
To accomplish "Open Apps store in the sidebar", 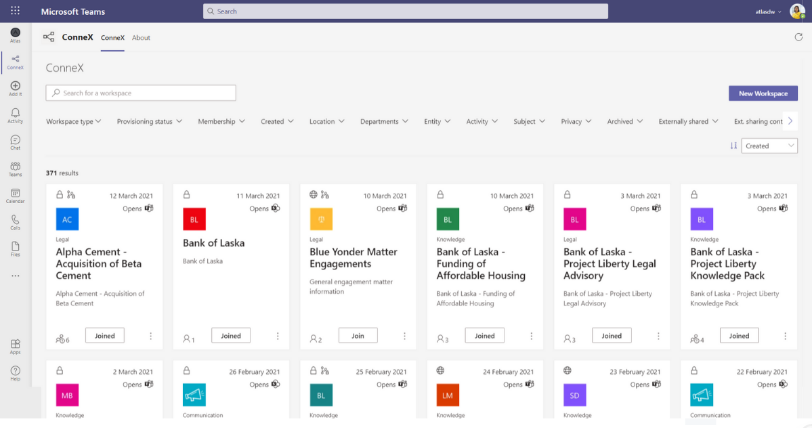I will coord(15,347).
